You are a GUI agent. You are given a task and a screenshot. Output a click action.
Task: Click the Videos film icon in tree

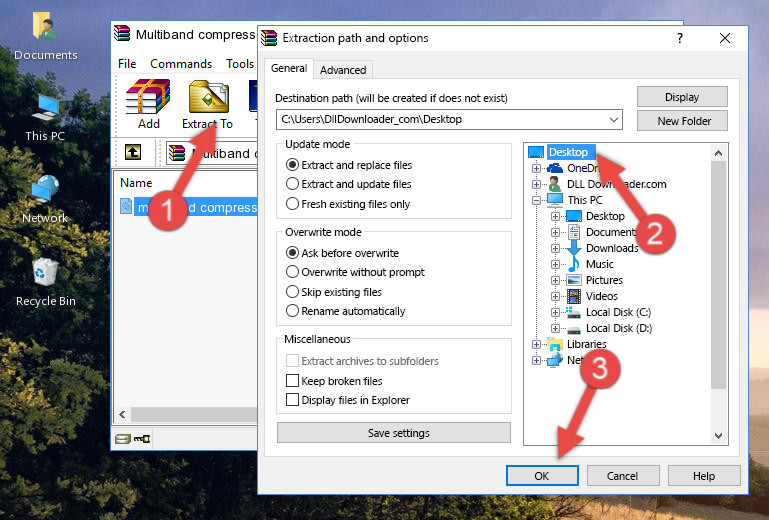573,296
